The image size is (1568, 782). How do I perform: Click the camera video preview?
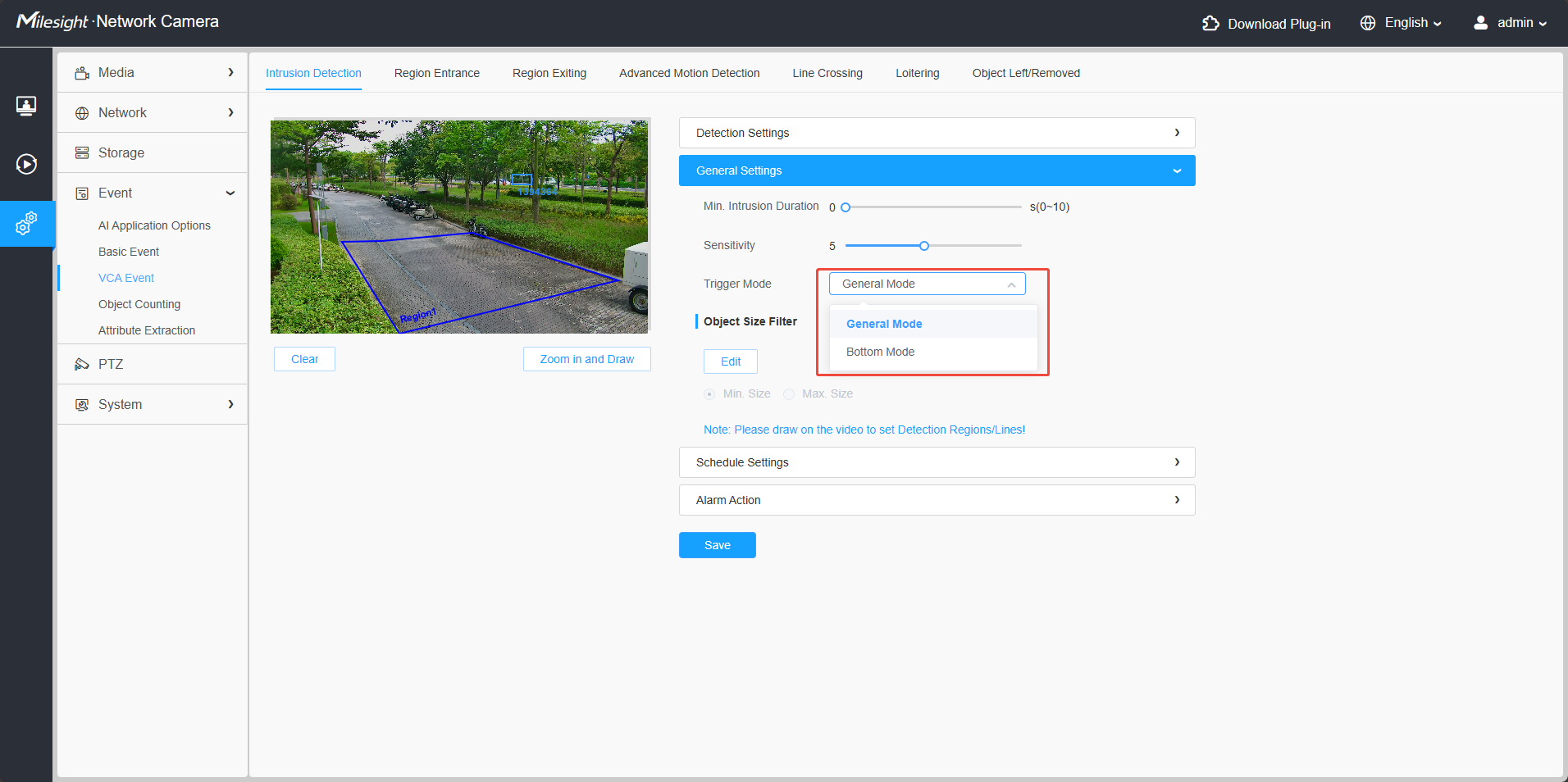tap(459, 226)
